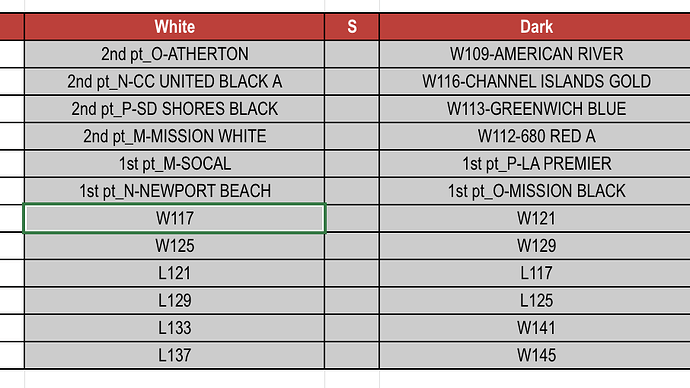The image size is (690, 388).
Task: Click cell W109-AMERICAN RIVER
Action: [x=535, y=54]
